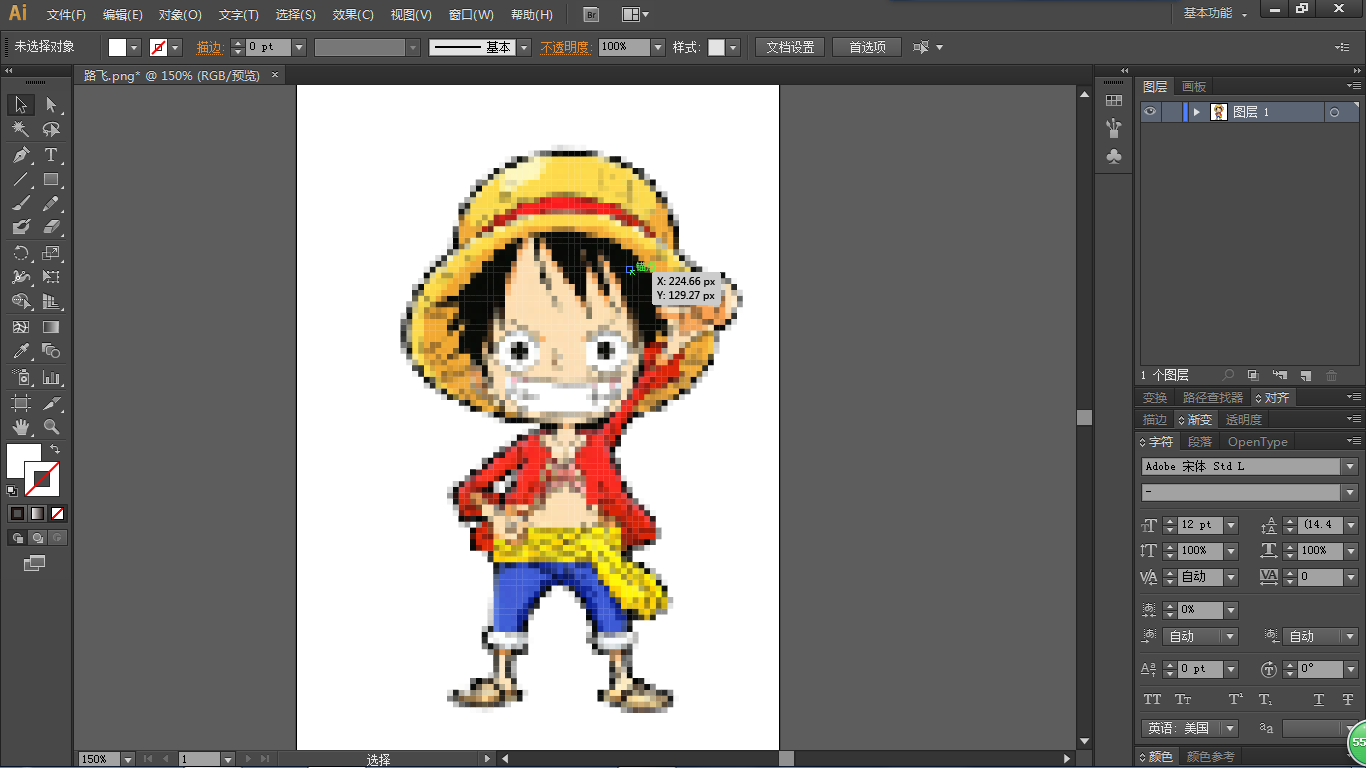Select the Slice tool
This screenshot has height=768, width=1366.
pyautogui.click(x=51, y=403)
